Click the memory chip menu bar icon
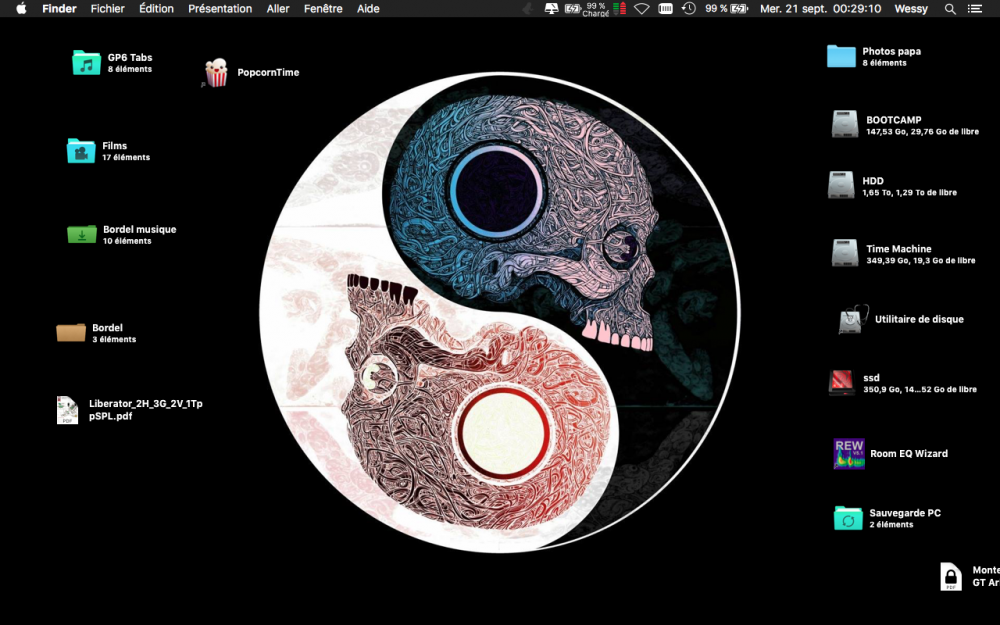1000x625 pixels. click(x=665, y=8)
